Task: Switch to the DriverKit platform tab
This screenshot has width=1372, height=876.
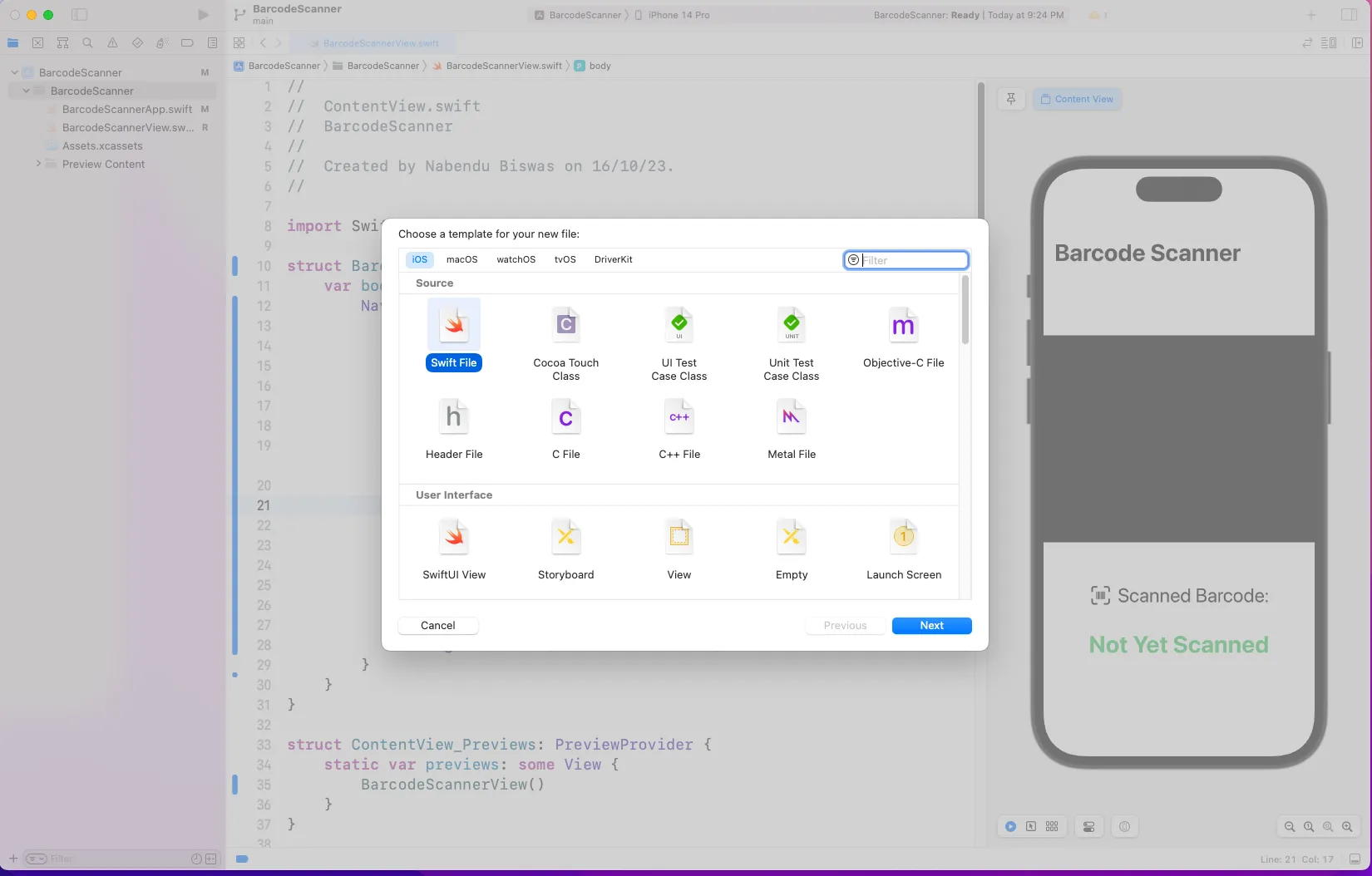Action: [x=614, y=259]
